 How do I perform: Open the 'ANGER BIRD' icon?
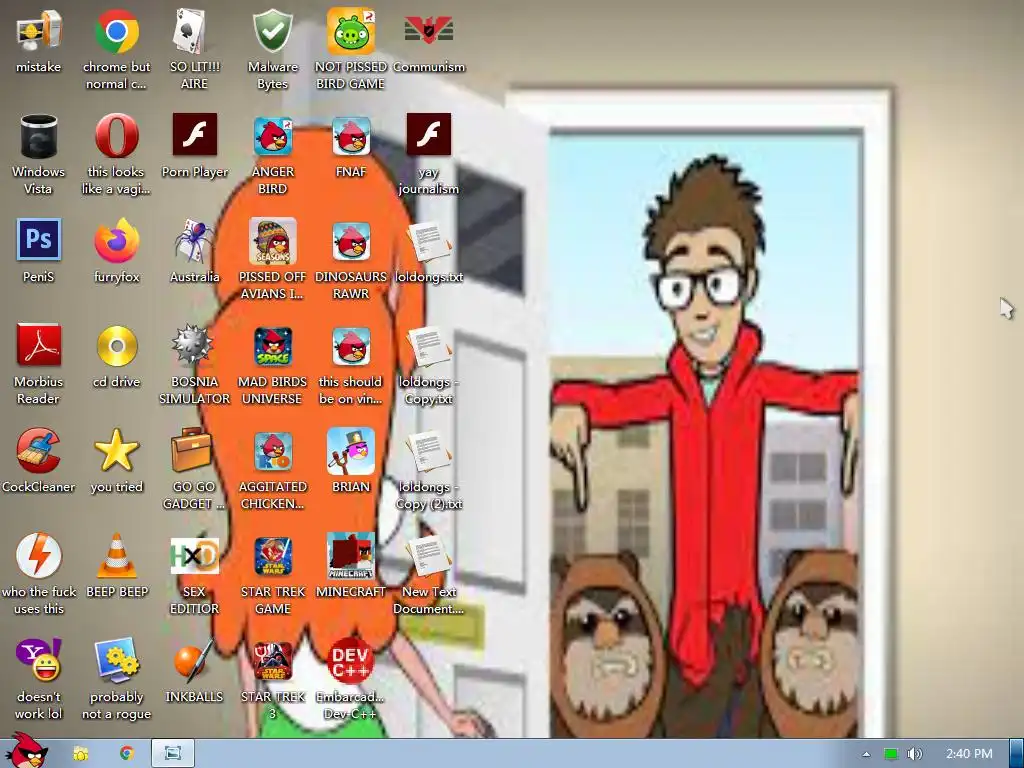273,136
